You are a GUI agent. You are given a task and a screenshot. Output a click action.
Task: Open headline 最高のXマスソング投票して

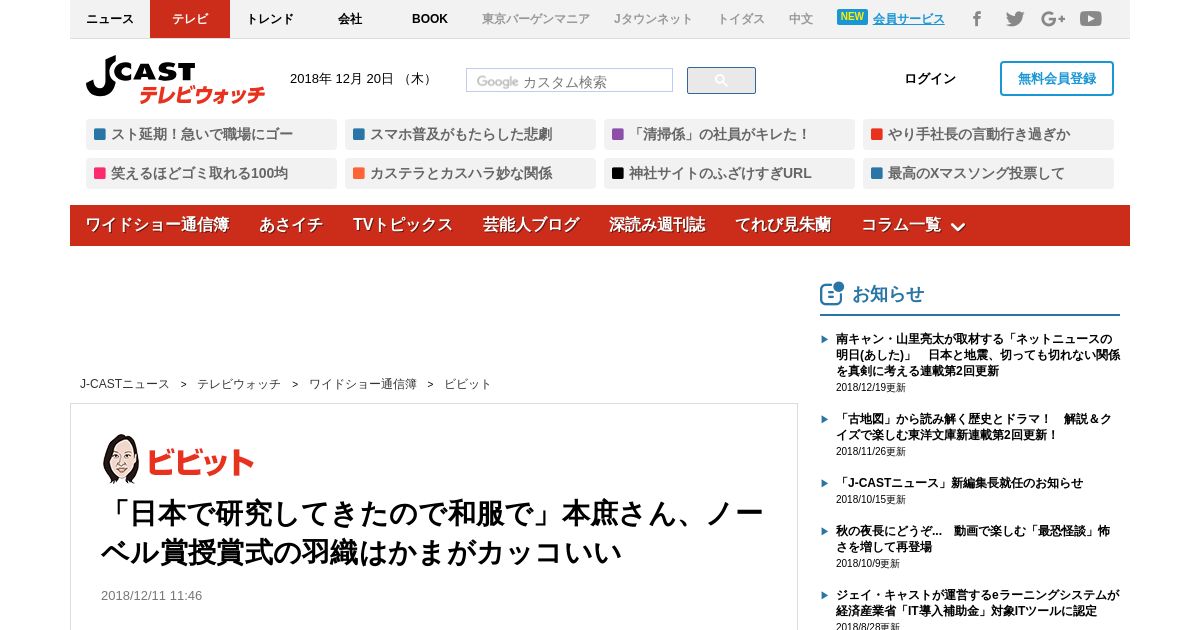point(988,173)
